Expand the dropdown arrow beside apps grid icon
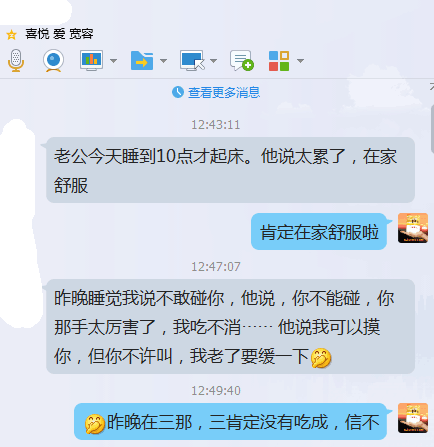 300,61
